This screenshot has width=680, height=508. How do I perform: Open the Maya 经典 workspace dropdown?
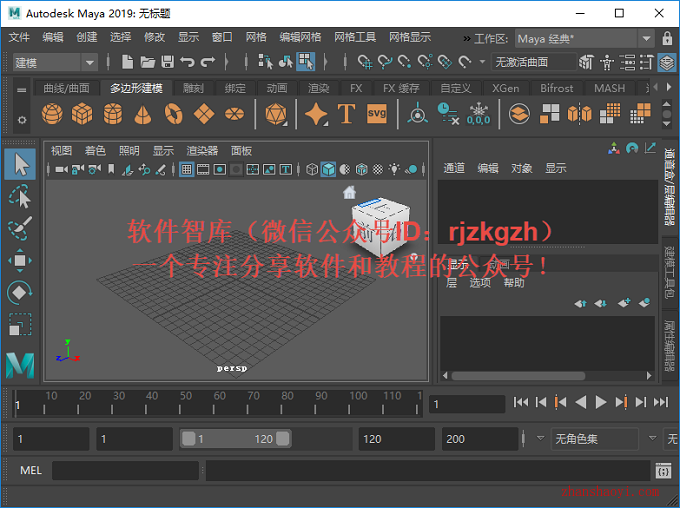(x=584, y=39)
